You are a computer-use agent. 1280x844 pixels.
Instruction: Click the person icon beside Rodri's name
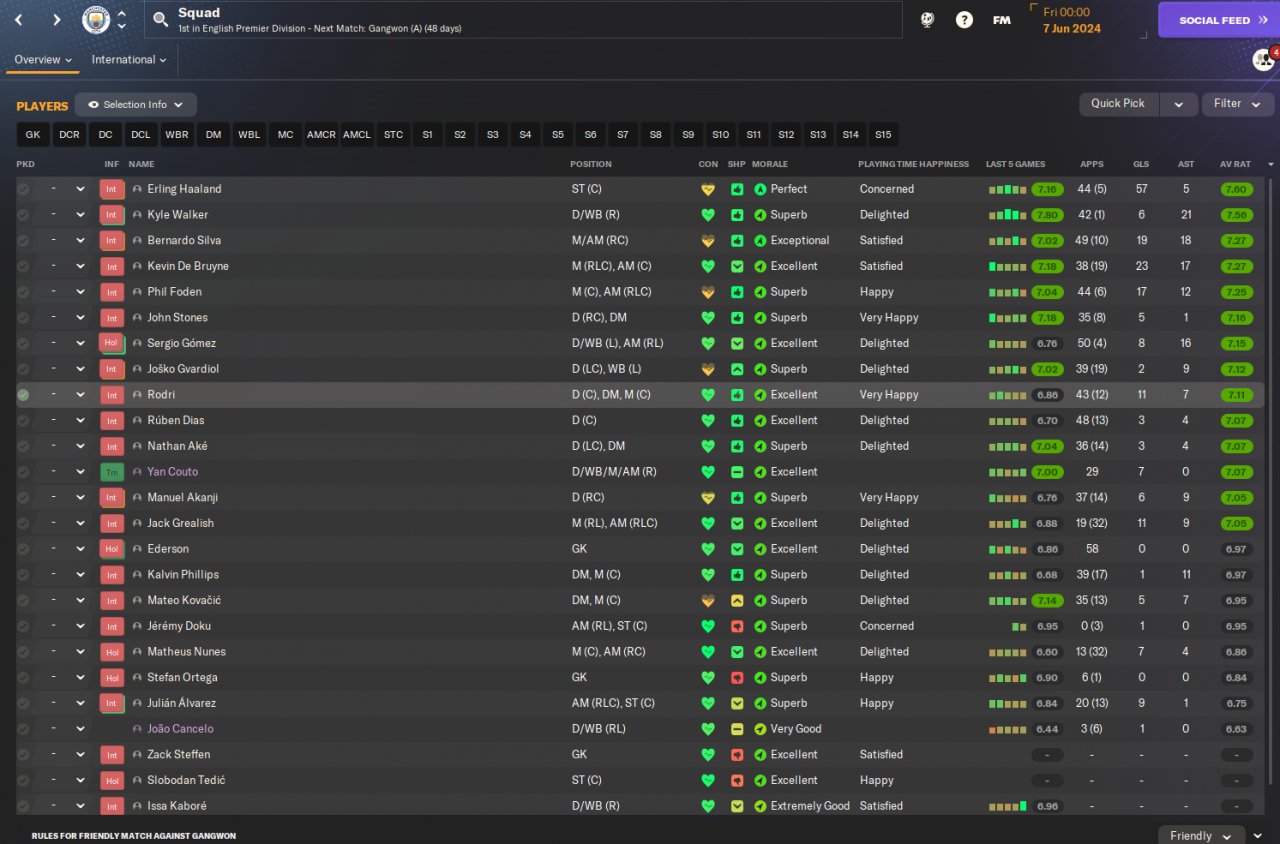pos(137,395)
